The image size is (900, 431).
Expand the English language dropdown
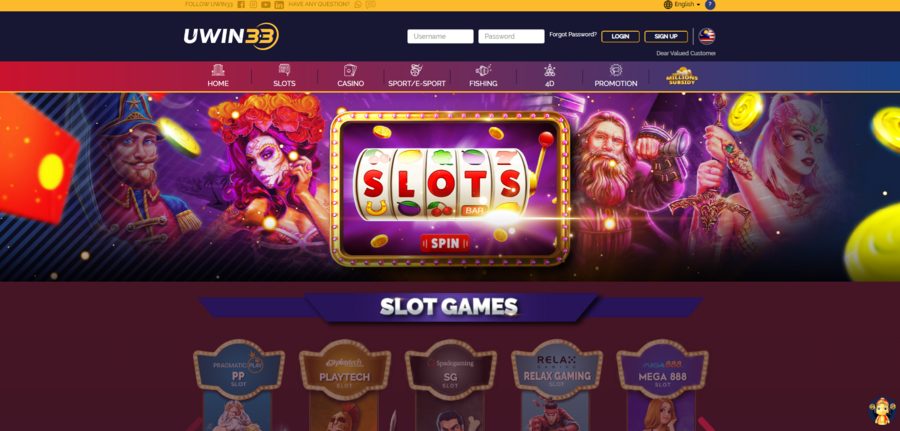(682, 5)
